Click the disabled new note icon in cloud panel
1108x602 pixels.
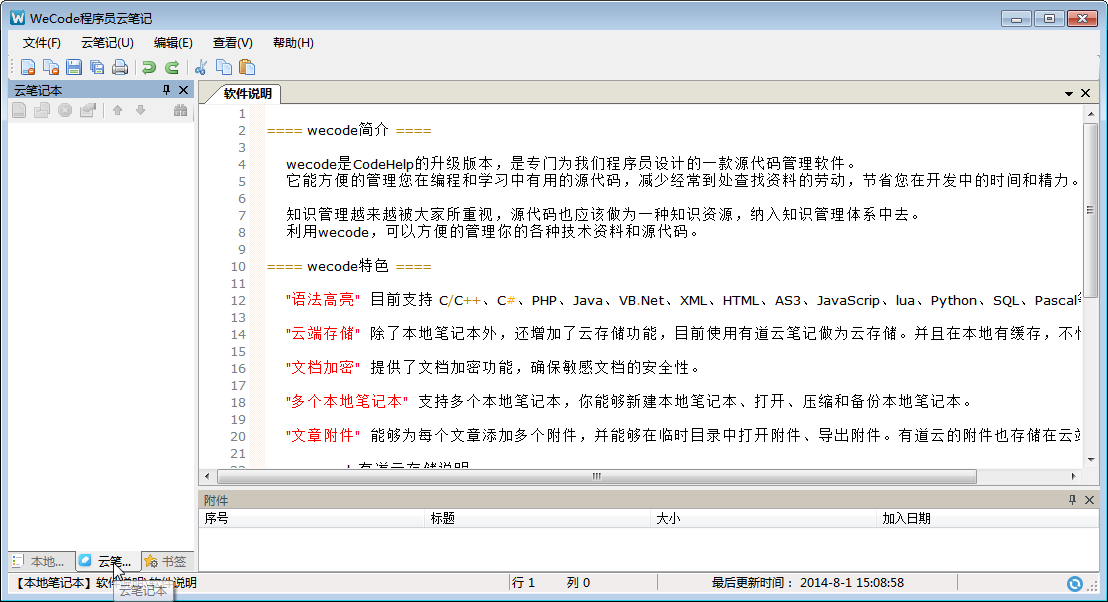(x=19, y=110)
